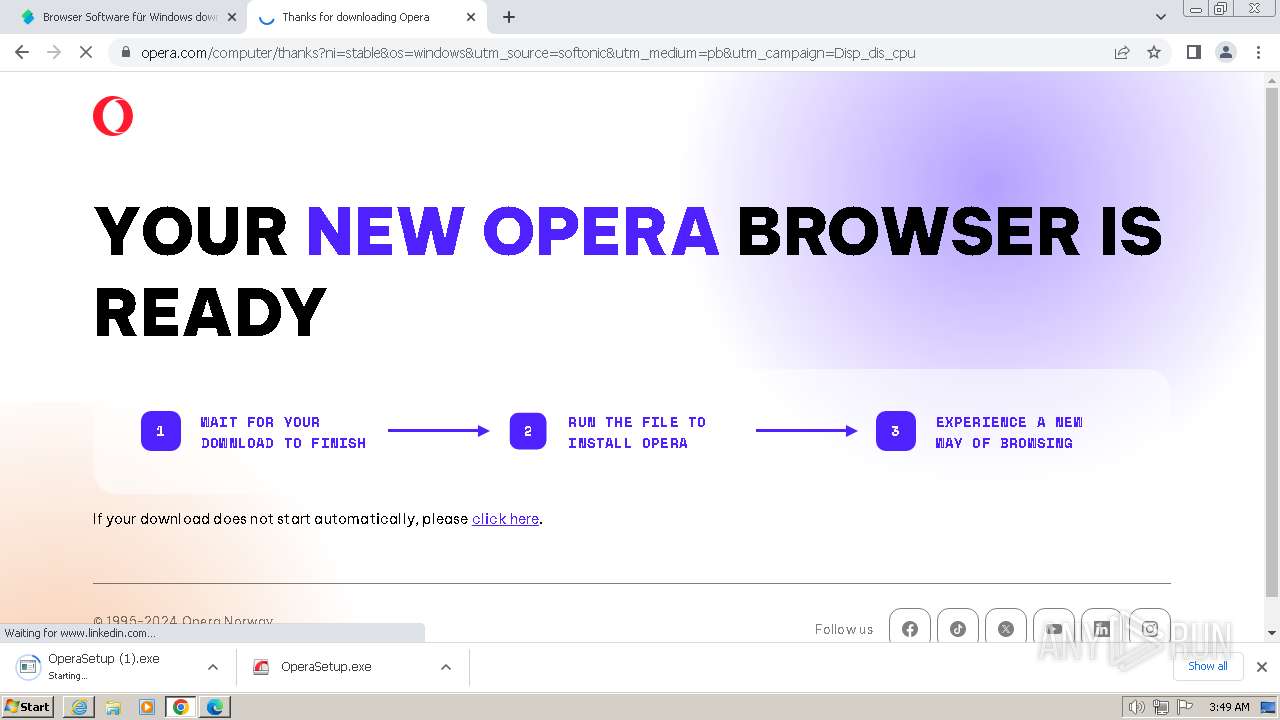Close the Thanks for downloading Opera tab
The width and height of the screenshot is (1280, 720).
click(x=471, y=17)
